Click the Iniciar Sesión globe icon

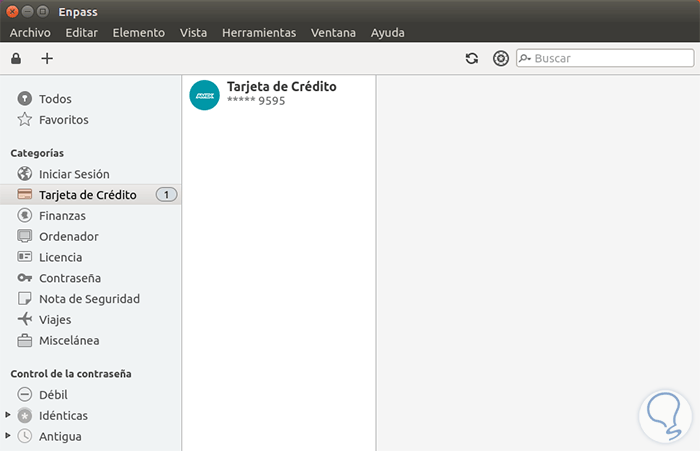click(25, 174)
